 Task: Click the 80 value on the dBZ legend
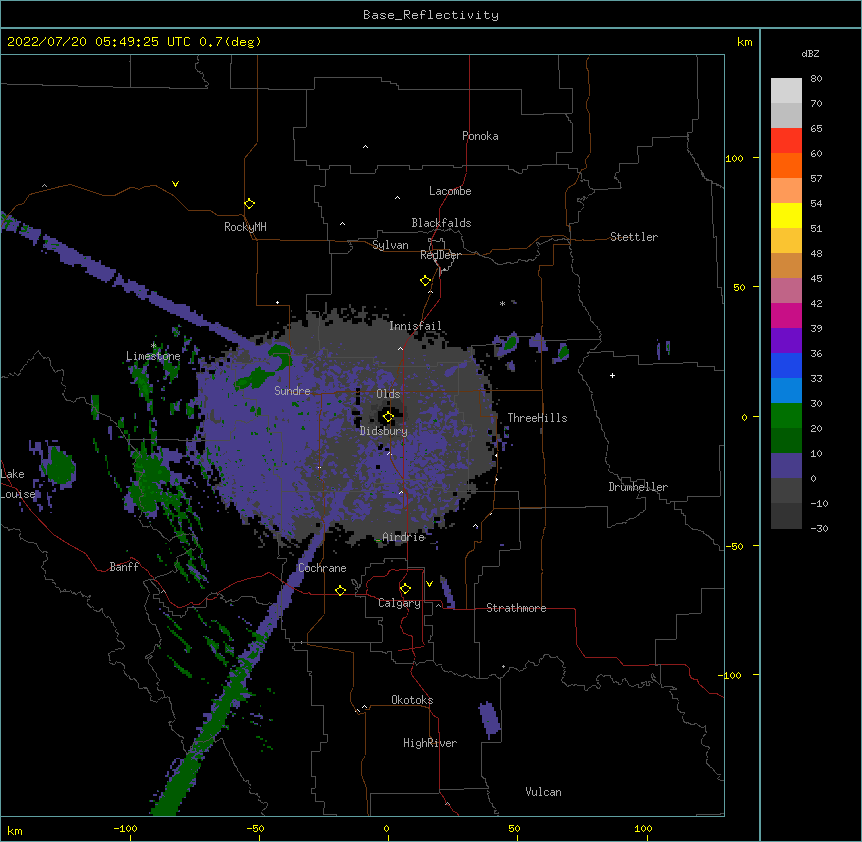pos(816,79)
